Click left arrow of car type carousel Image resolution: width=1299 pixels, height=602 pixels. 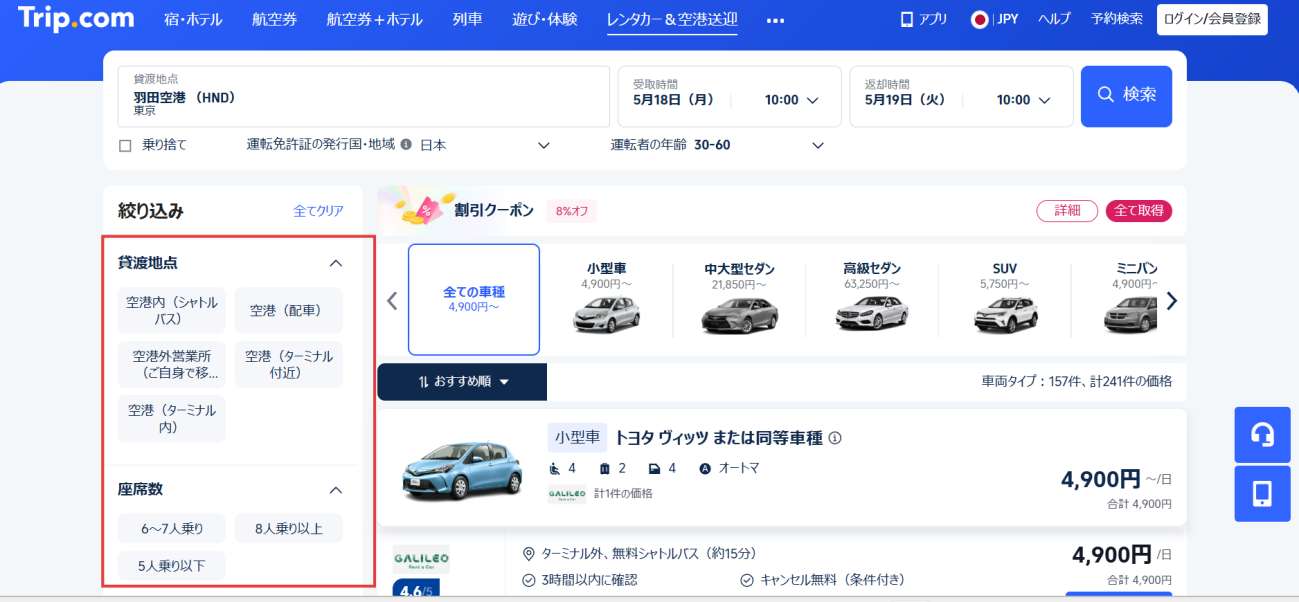click(x=392, y=300)
